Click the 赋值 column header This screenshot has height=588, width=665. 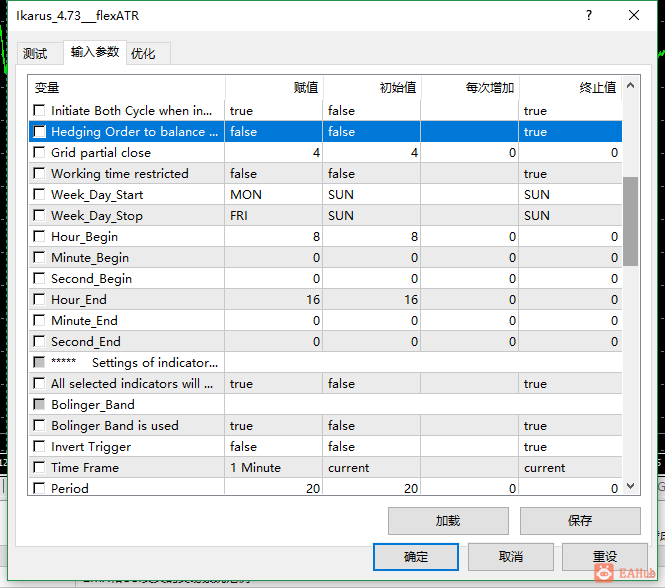coord(274,88)
